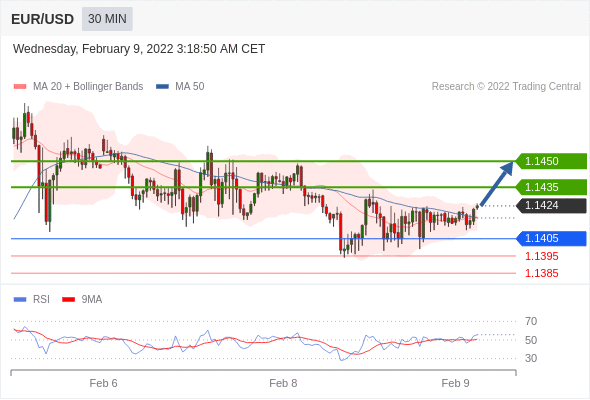Click the blue upward trend arrow
This screenshot has height=400, width=590.
coord(497,184)
